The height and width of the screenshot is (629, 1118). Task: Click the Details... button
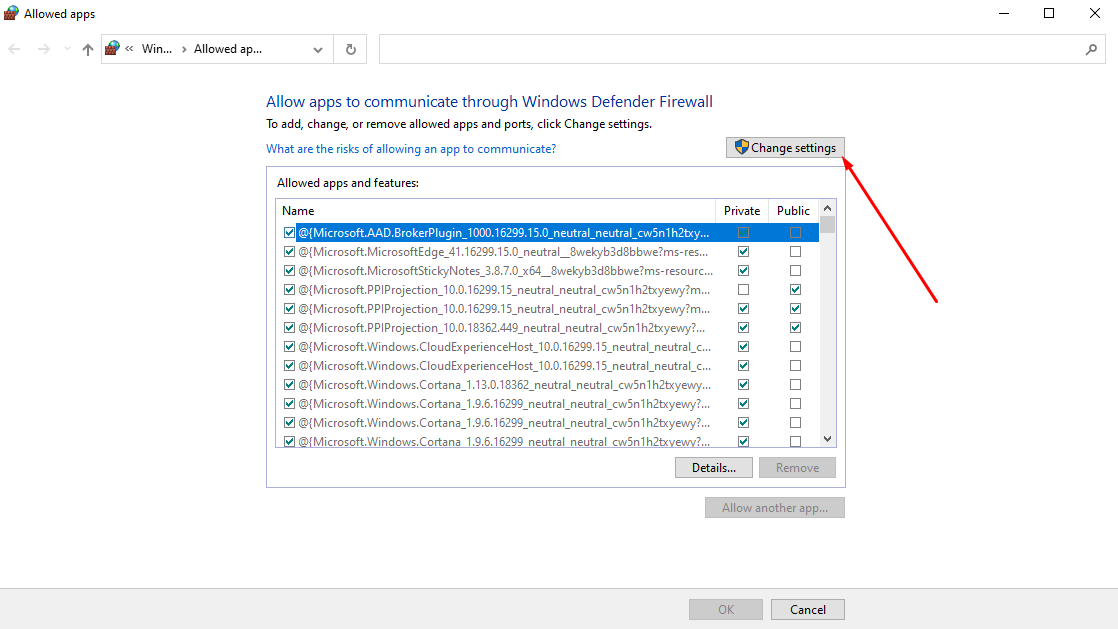(714, 468)
